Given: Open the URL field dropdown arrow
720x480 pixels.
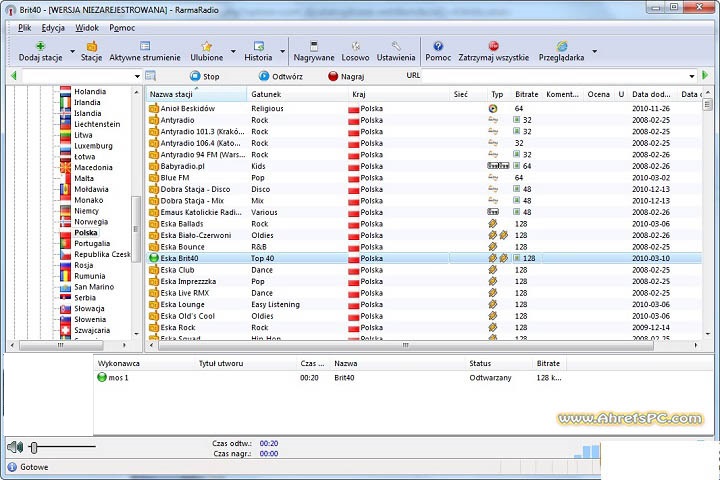Looking at the screenshot, I should (692, 76).
